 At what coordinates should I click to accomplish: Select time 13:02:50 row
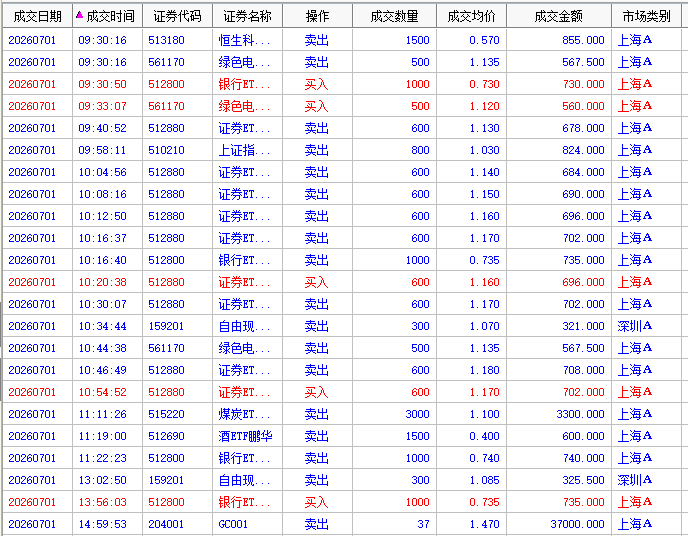point(102,480)
